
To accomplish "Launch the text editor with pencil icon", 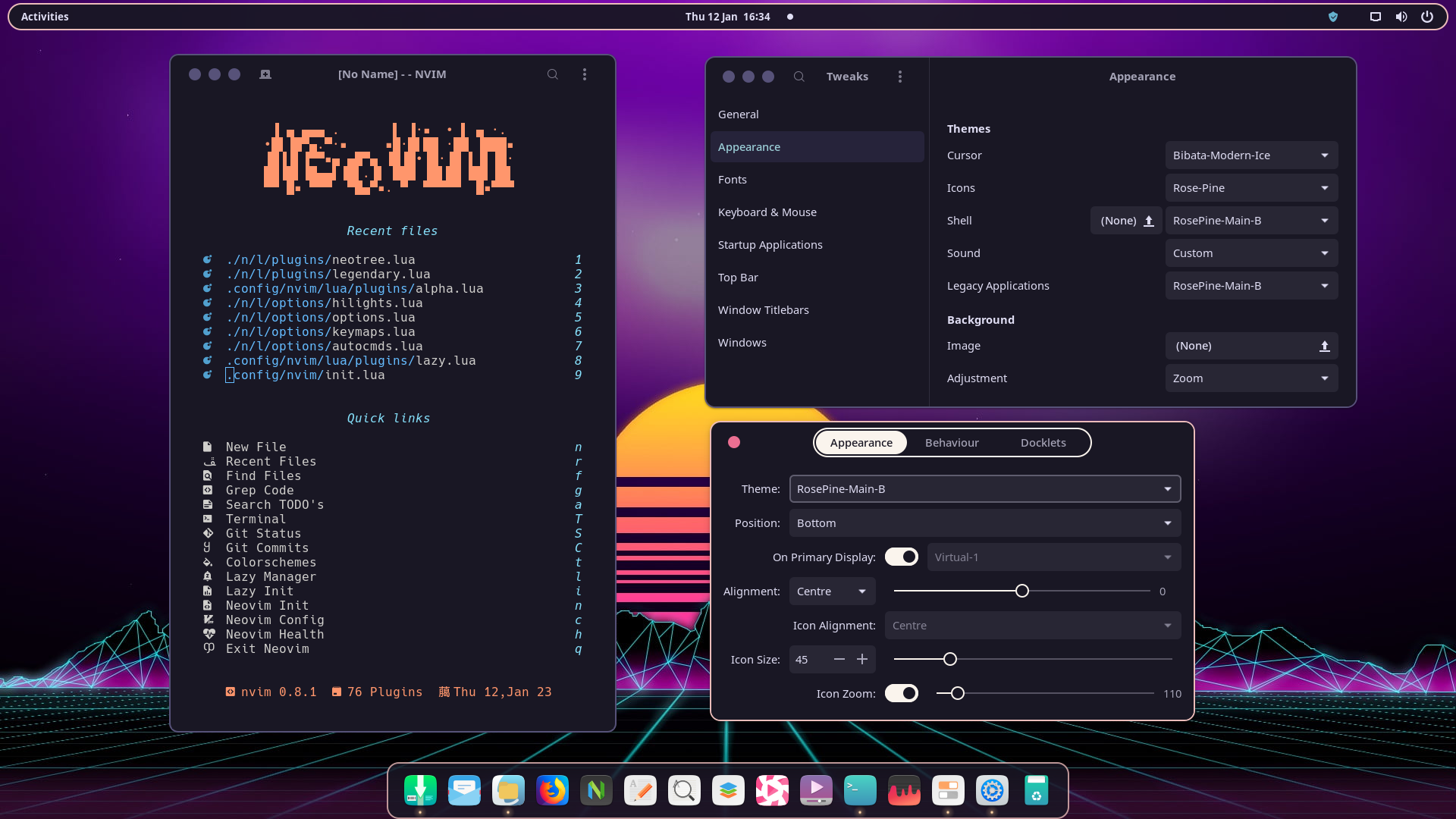I will click(x=640, y=790).
